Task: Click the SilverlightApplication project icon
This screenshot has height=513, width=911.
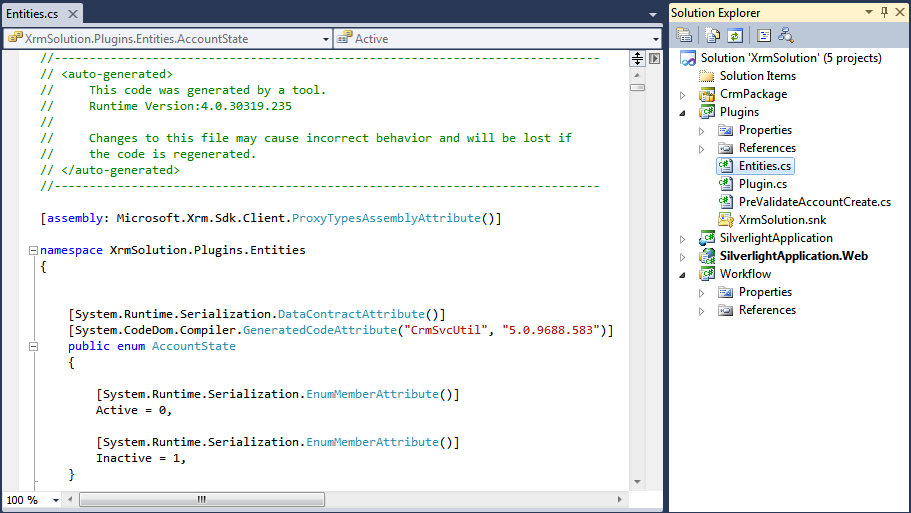Action: tap(706, 238)
